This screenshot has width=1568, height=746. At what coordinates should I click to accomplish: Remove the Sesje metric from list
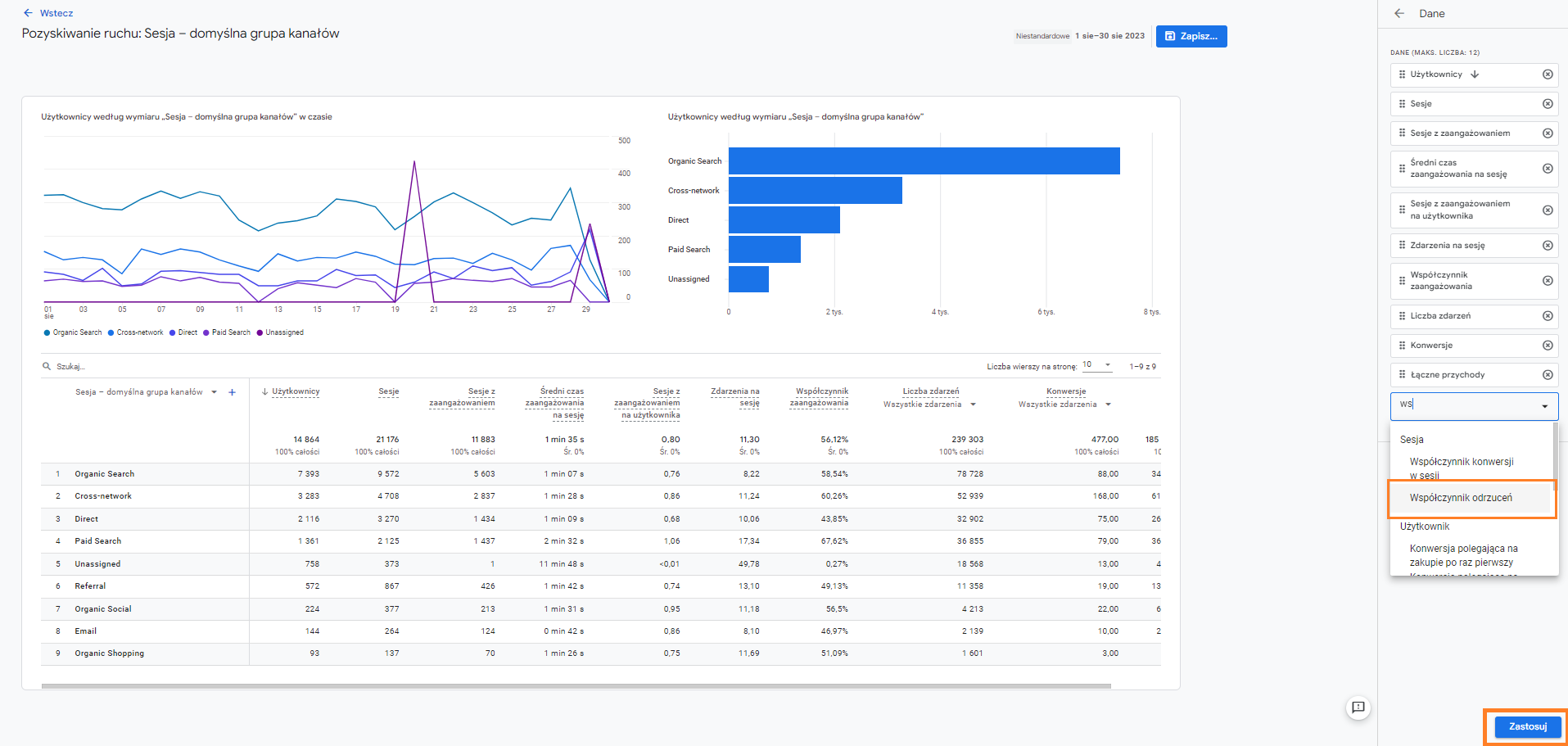tap(1548, 104)
